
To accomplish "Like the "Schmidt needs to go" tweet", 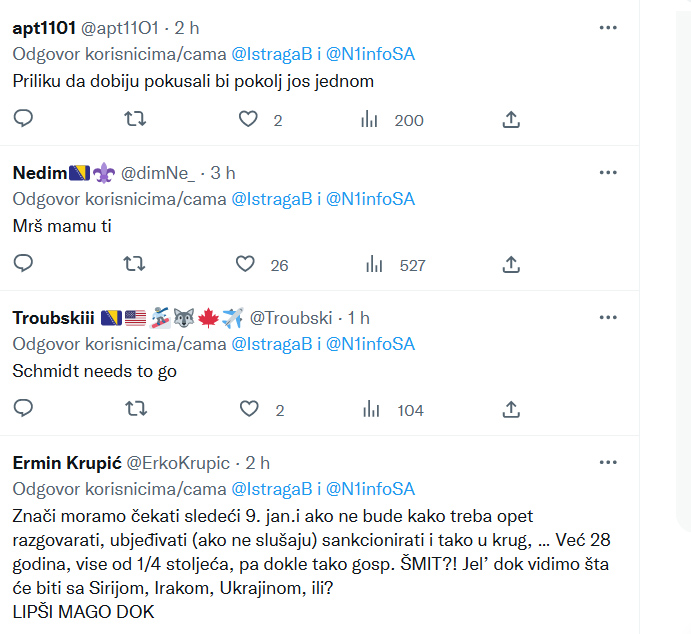I will (249, 409).
